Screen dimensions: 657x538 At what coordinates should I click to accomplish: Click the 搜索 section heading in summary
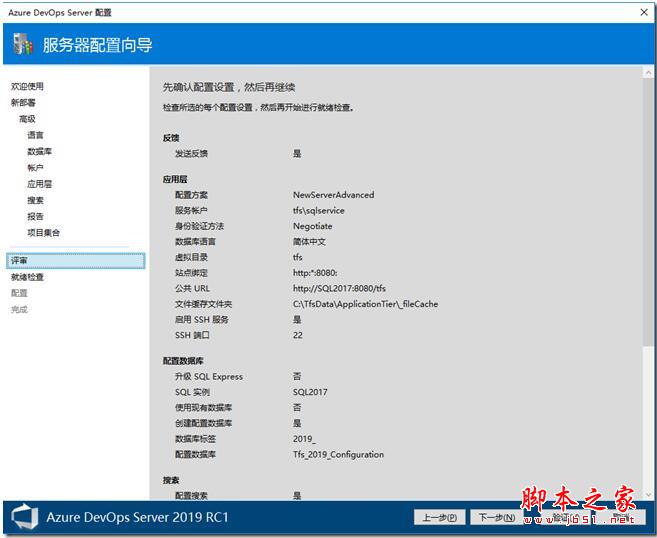pyautogui.click(x=171, y=480)
